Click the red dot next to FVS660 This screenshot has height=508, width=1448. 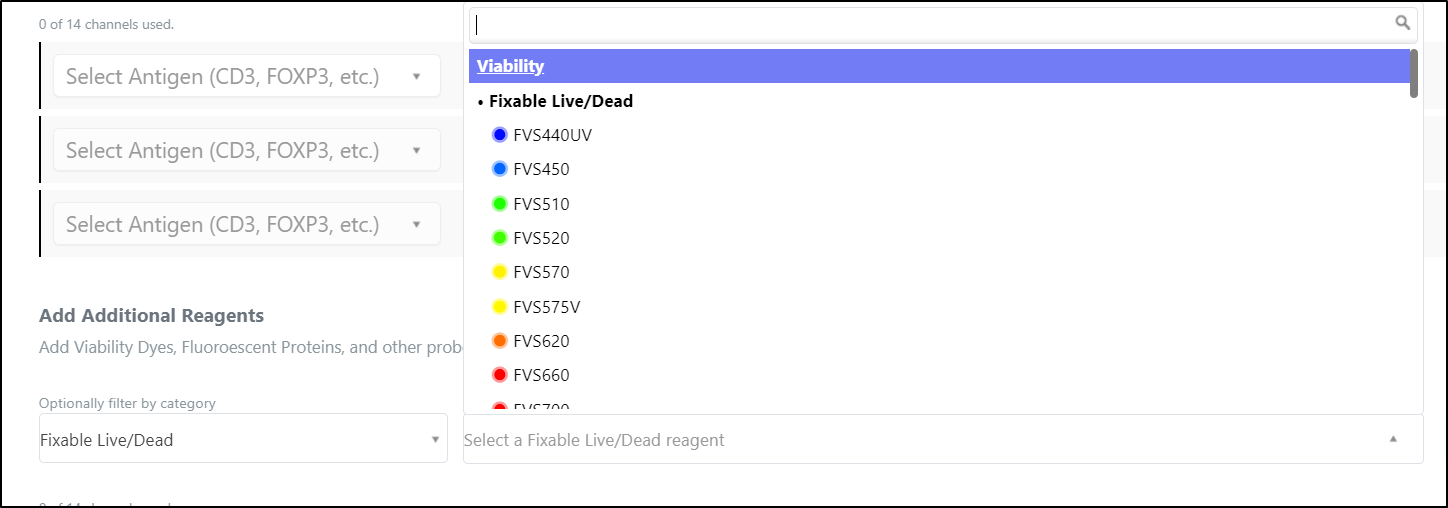pyautogui.click(x=500, y=375)
